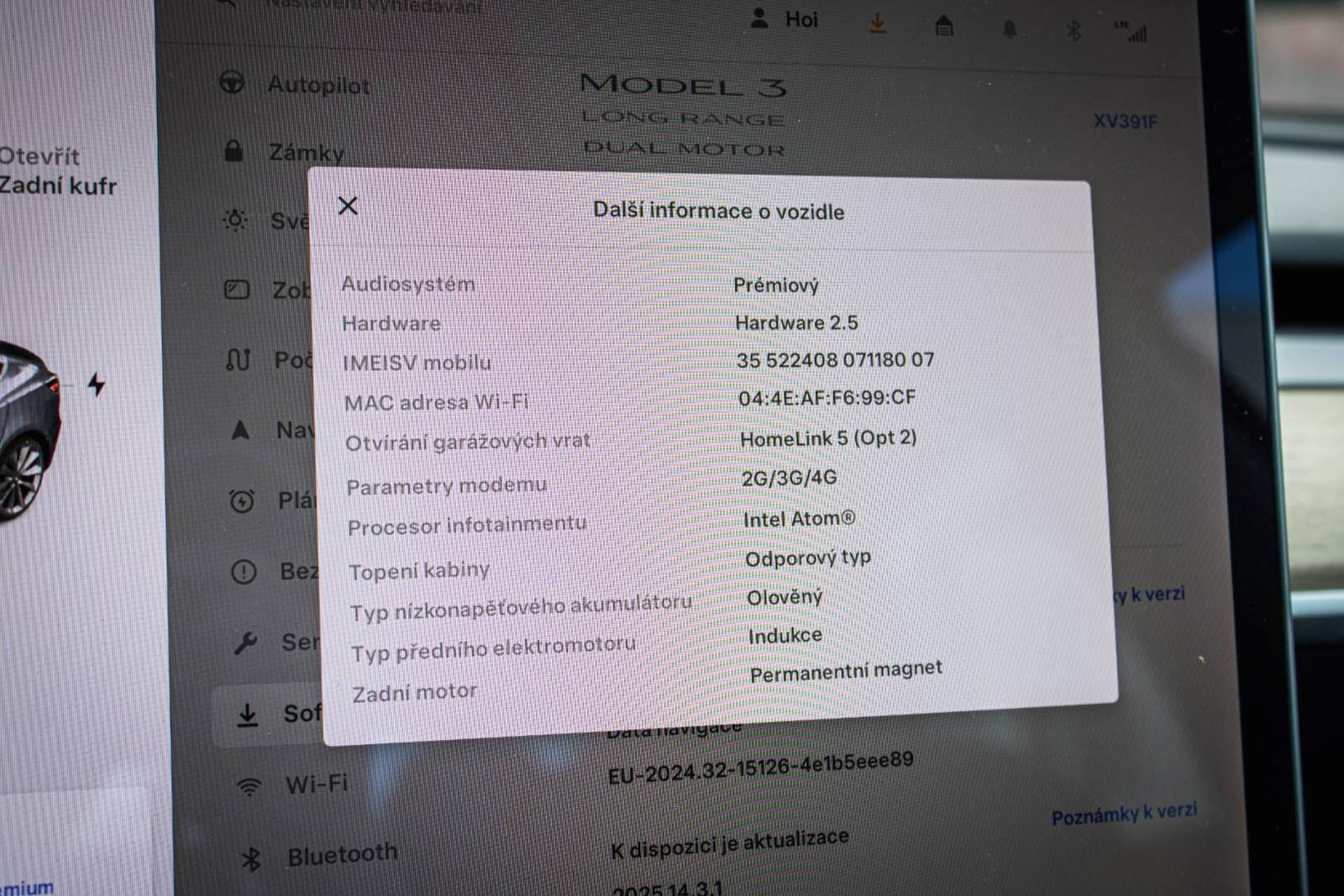The height and width of the screenshot is (896, 1344).
Task: Click the navigation arrow icon
Action: click(x=240, y=430)
